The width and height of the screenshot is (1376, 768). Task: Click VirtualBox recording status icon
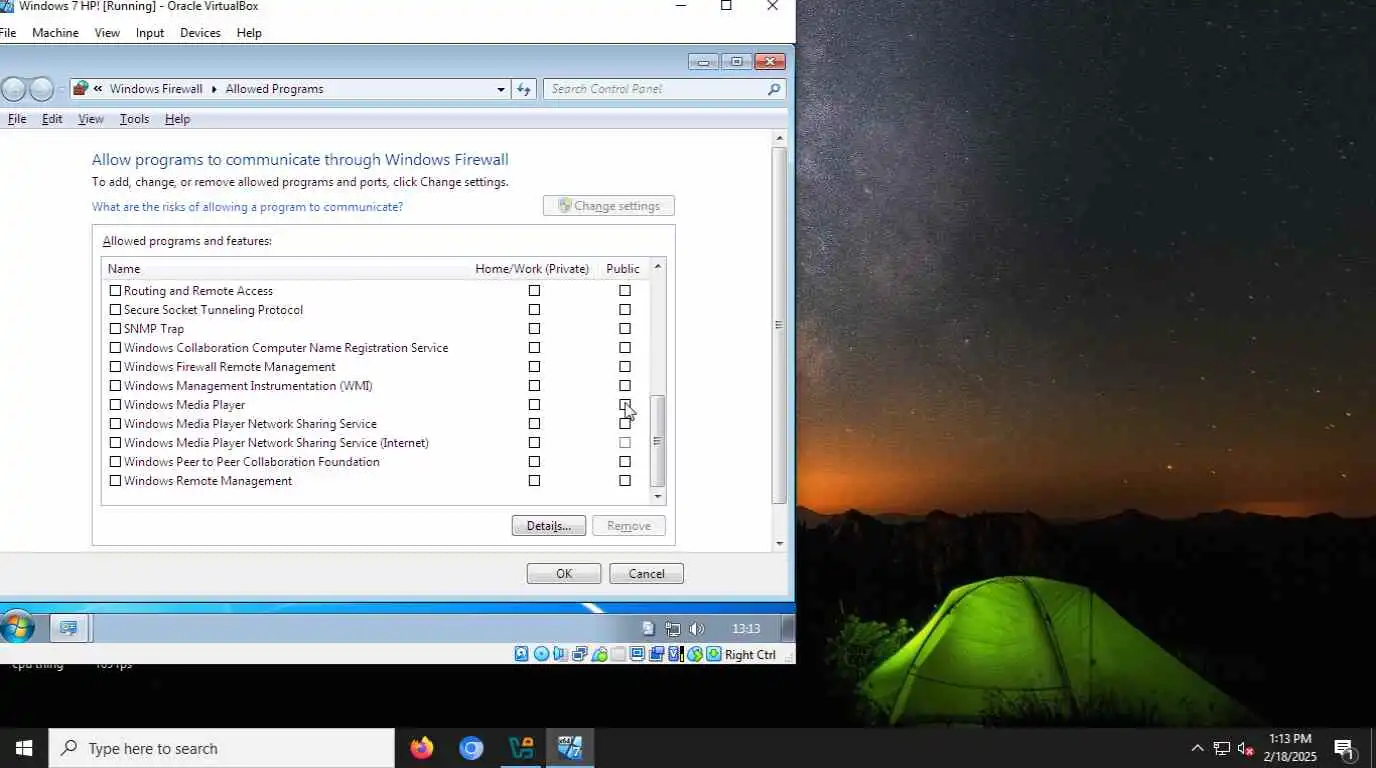tap(656, 654)
